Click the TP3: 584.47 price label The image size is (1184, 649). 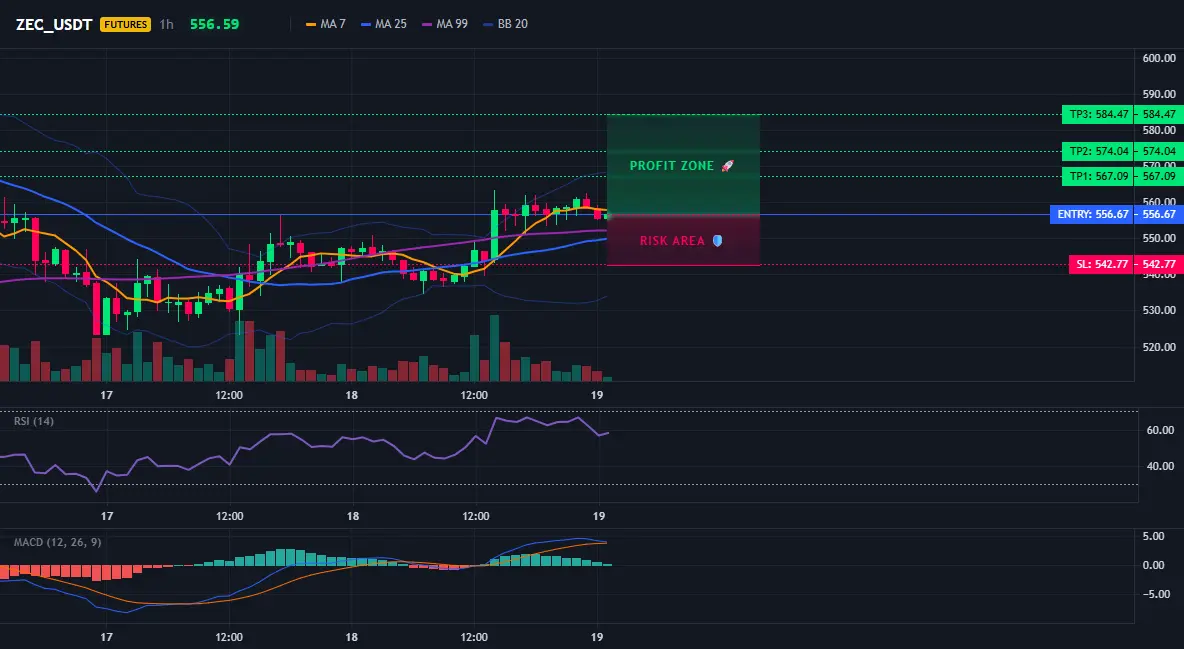click(x=1097, y=114)
